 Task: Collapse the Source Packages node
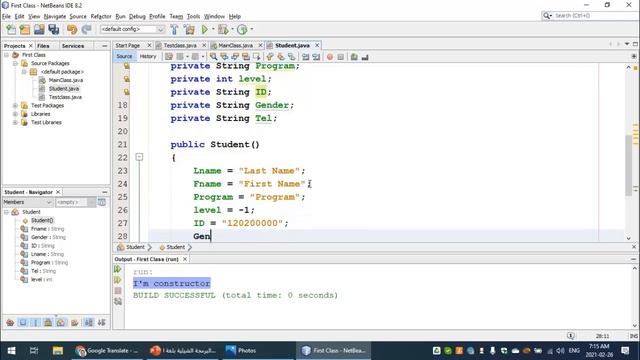click(x=15, y=63)
